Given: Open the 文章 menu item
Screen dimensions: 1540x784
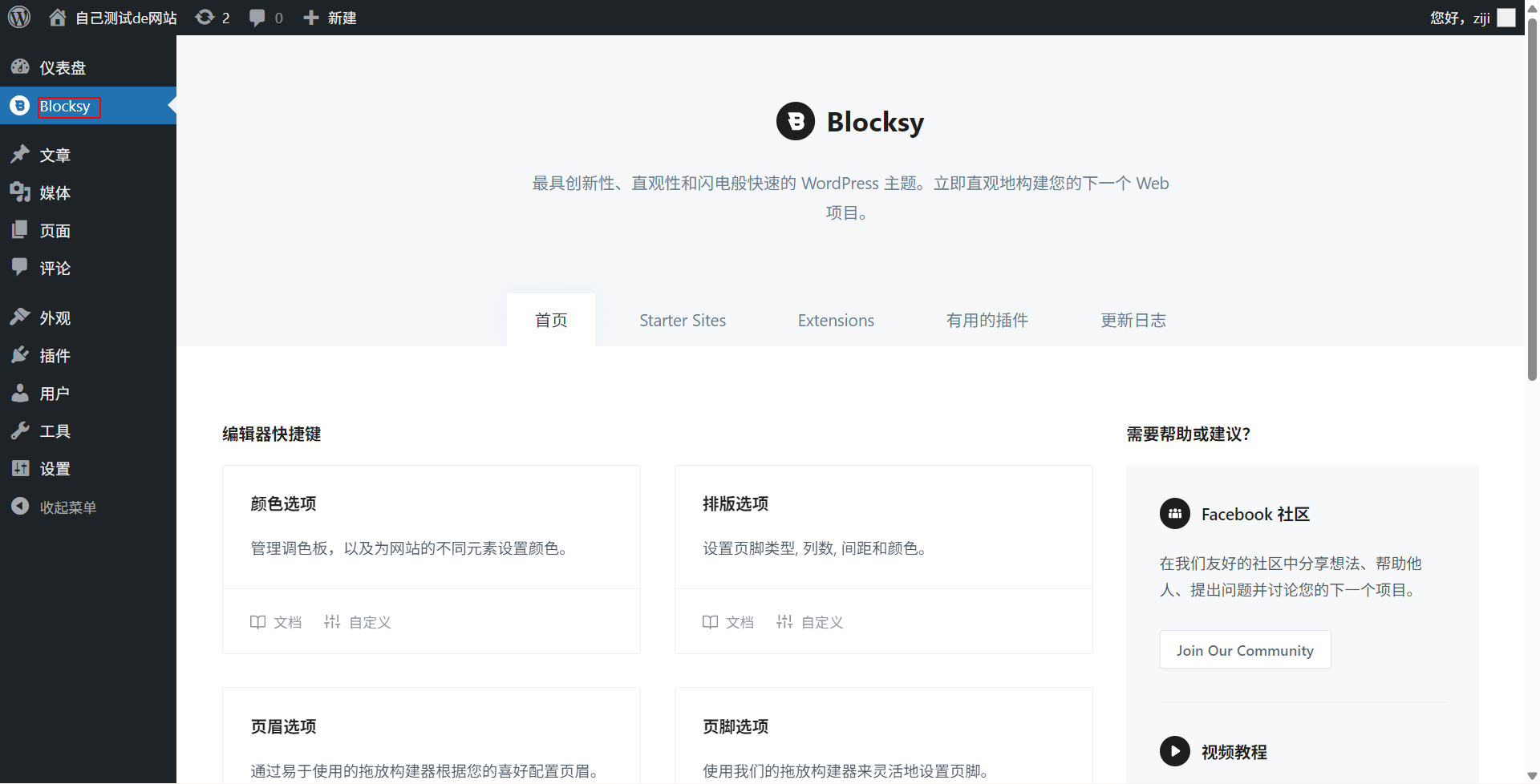Looking at the screenshot, I should point(88,155).
